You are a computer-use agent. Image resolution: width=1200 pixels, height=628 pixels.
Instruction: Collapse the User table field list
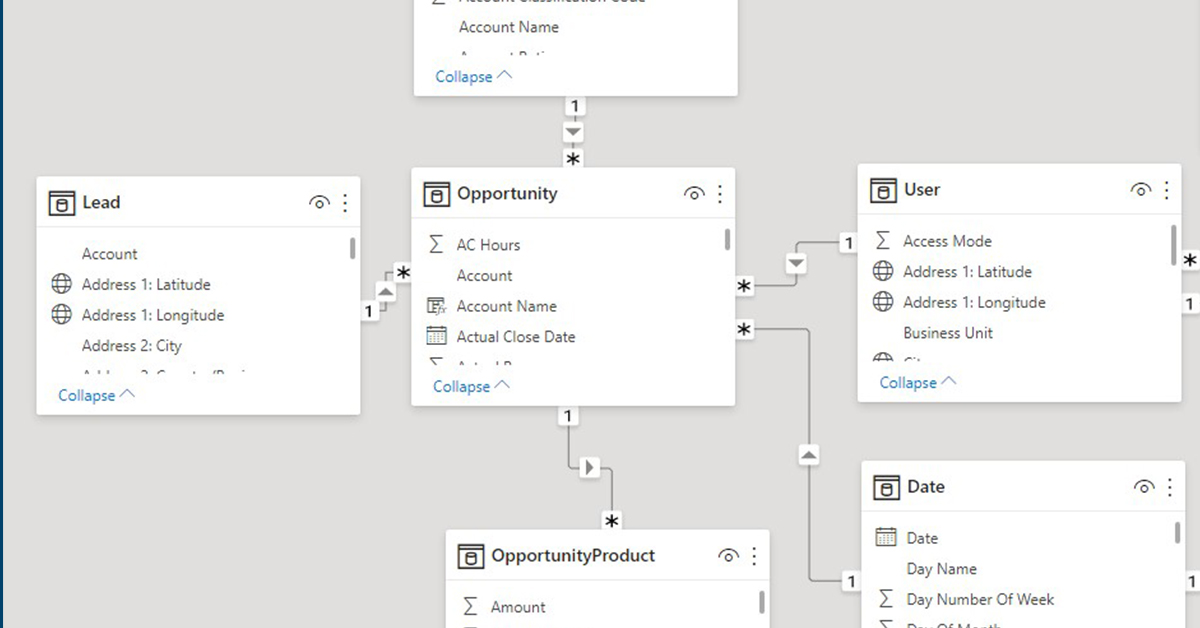point(909,382)
